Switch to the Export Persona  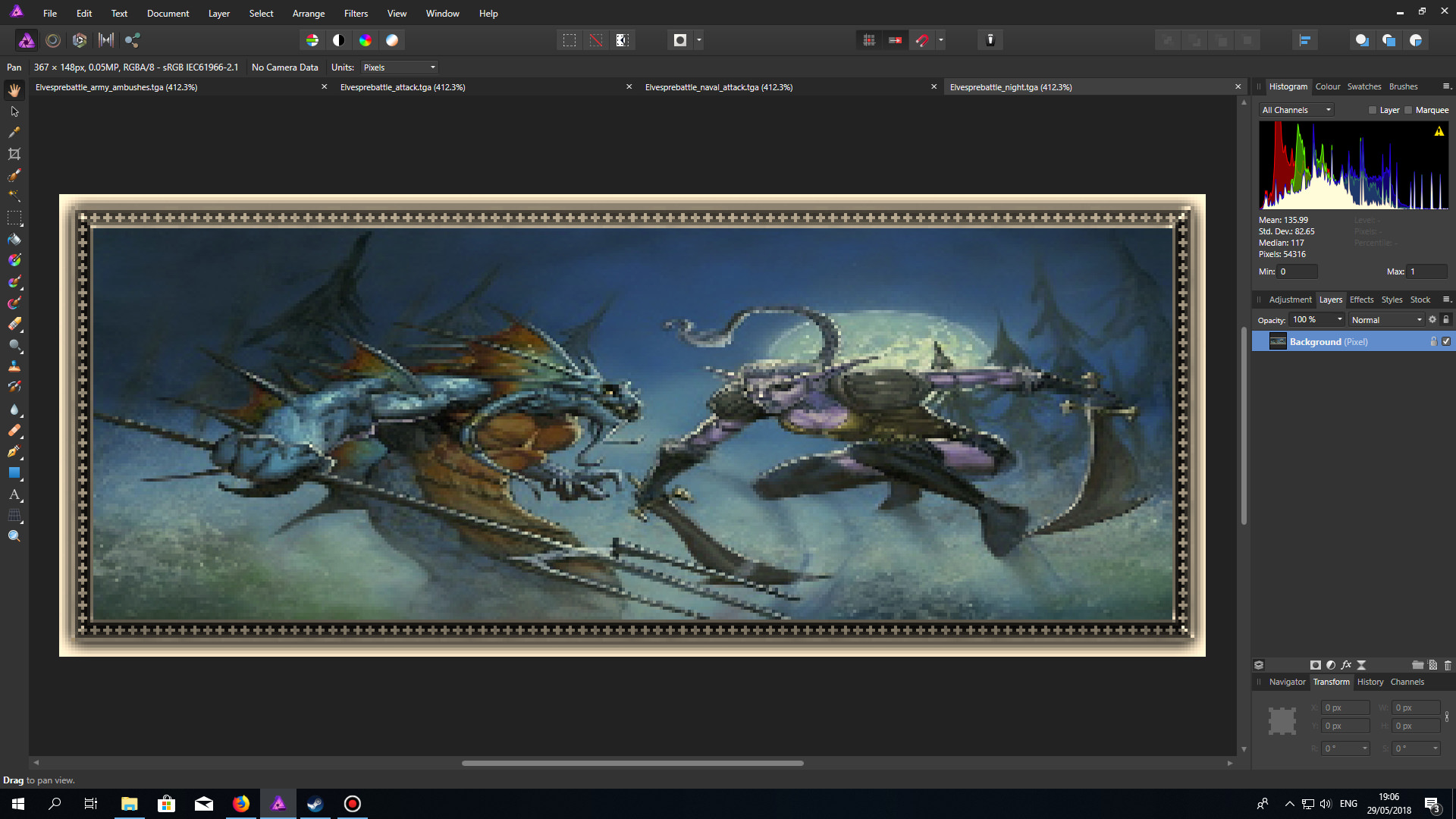[x=133, y=40]
